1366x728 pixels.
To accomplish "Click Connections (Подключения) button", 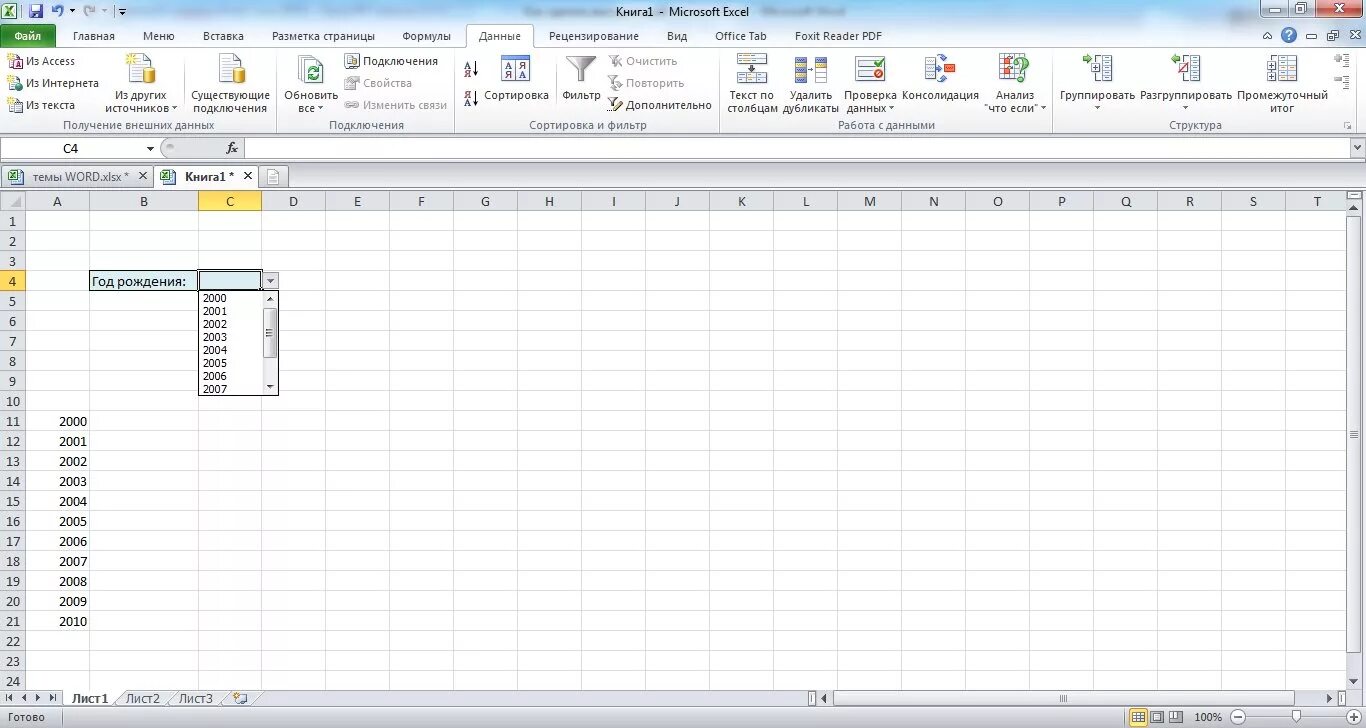I will coord(392,61).
